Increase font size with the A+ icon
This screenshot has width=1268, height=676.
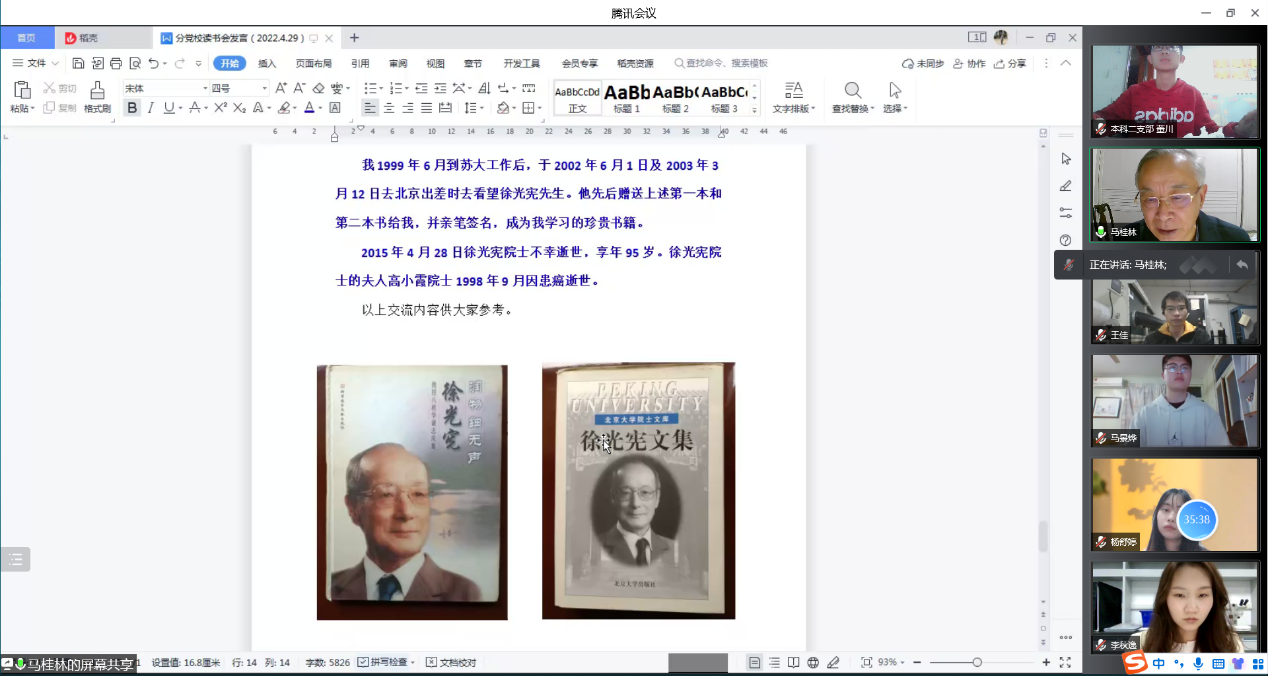point(281,88)
